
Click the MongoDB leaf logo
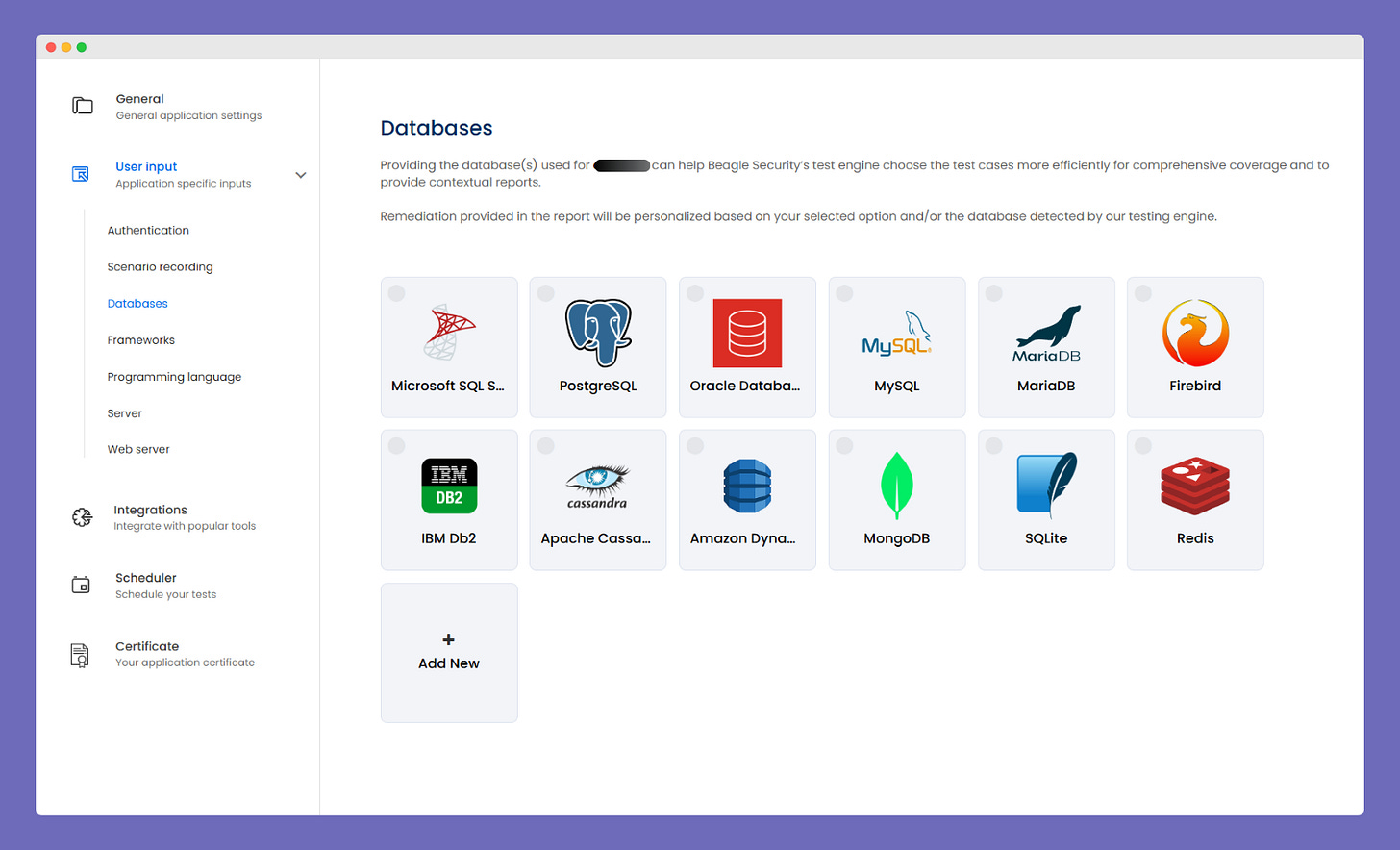click(x=897, y=486)
